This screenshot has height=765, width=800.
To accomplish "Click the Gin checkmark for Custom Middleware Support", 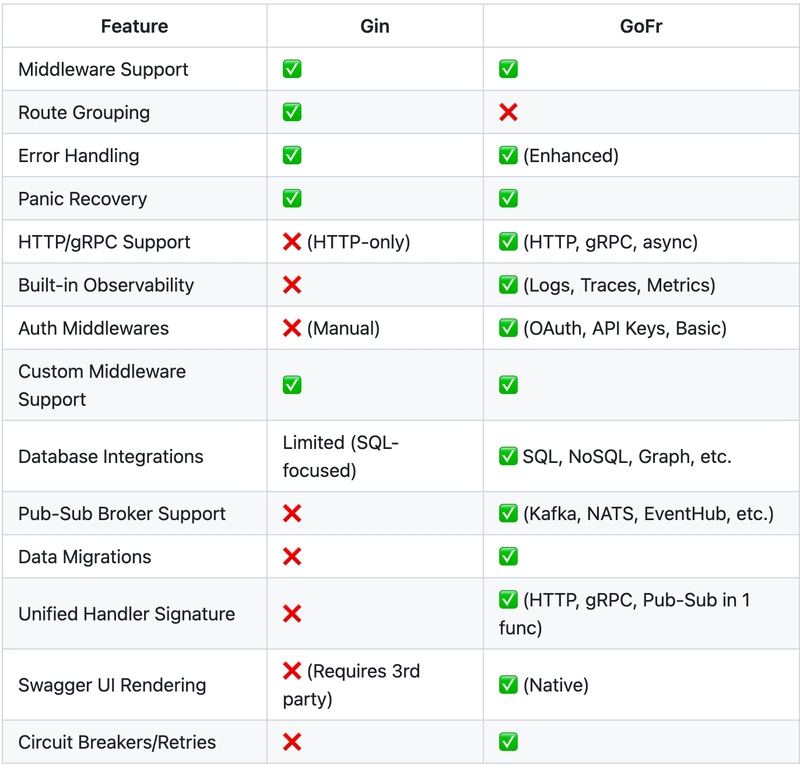I will coord(292,385).
